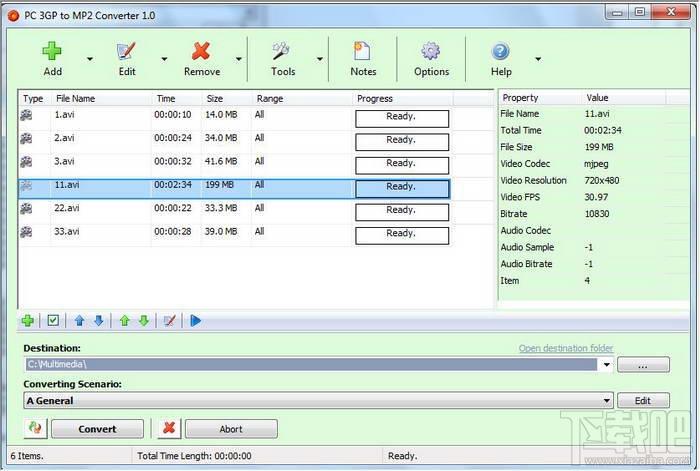This screenshot has height=471, width=700.
Task: Click the convert icon left of Convert button
Action: click(x=35, y=428)
